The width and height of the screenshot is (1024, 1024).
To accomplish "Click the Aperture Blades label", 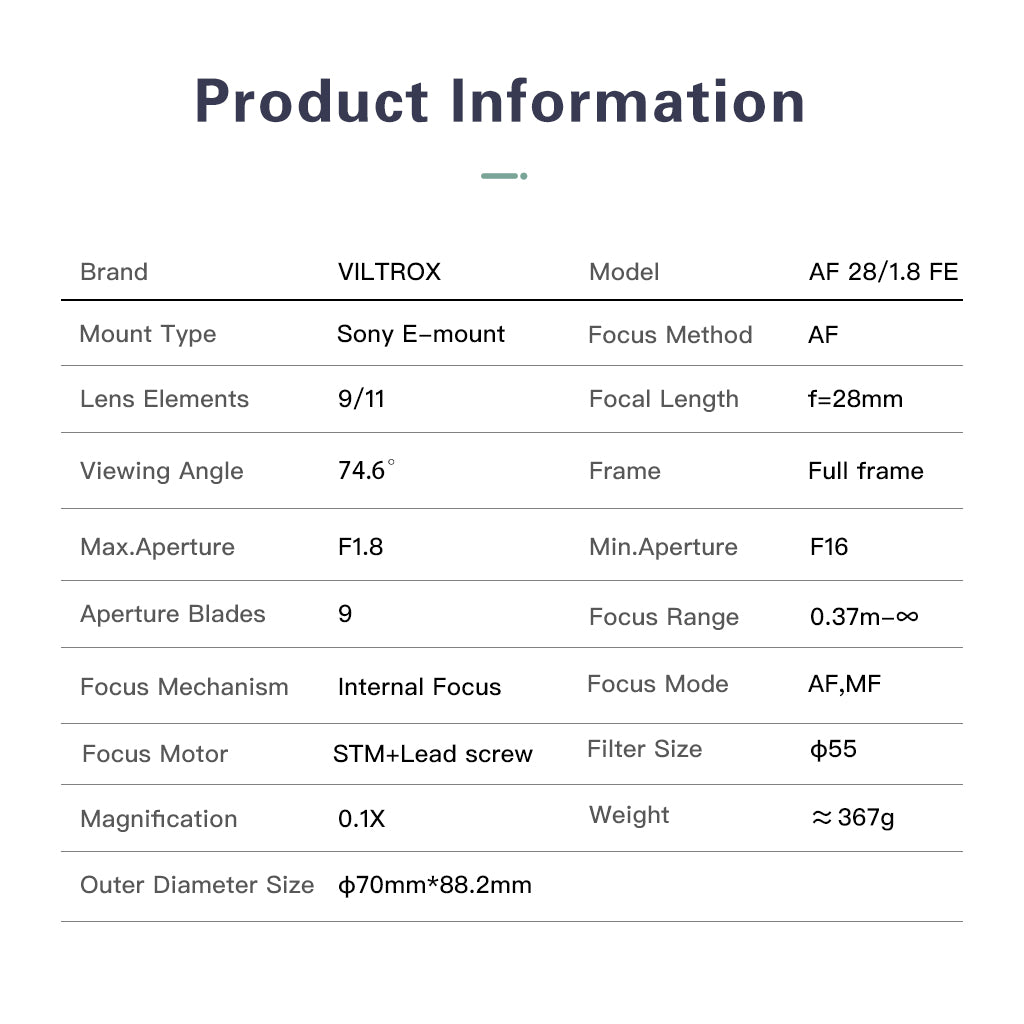I will (x=173, y=614).
